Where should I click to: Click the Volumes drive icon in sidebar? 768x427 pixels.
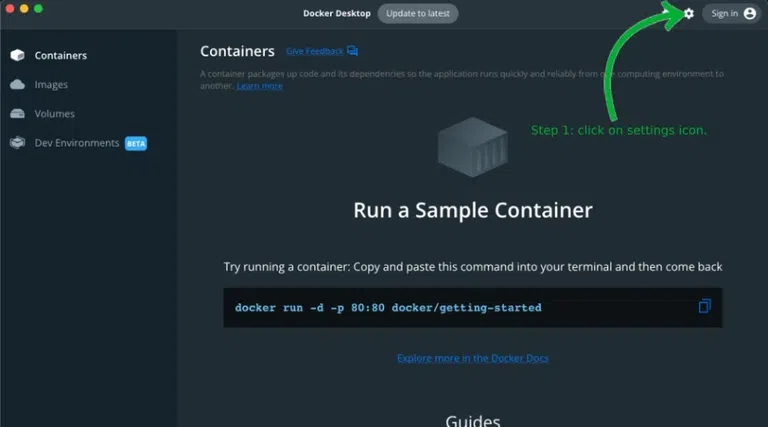(x=18, y=114)
